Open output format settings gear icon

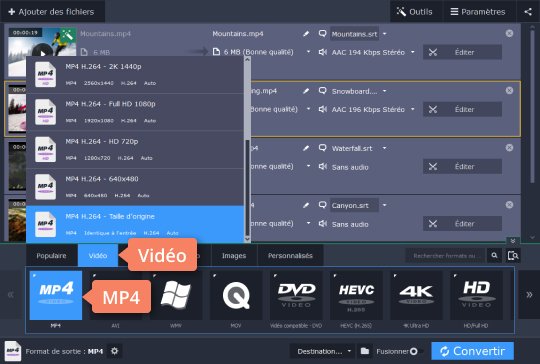(114, 351)
